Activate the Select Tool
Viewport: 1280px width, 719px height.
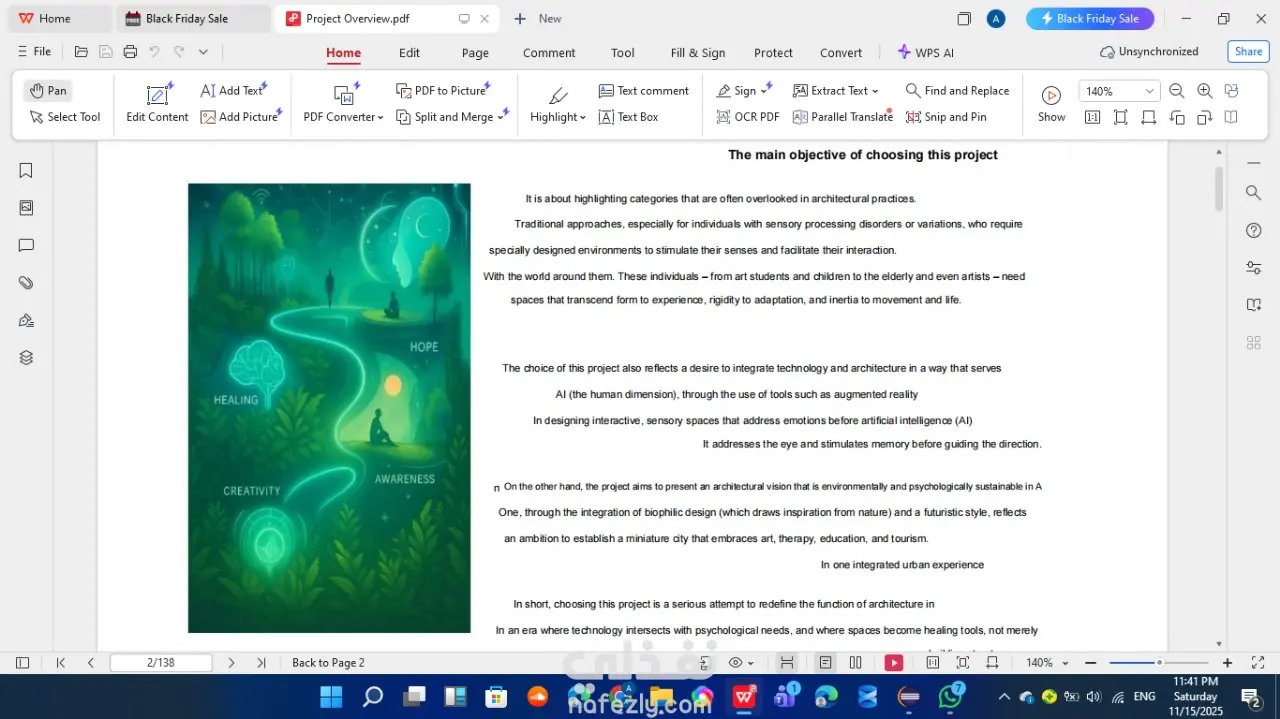click(x=65, y=117)
